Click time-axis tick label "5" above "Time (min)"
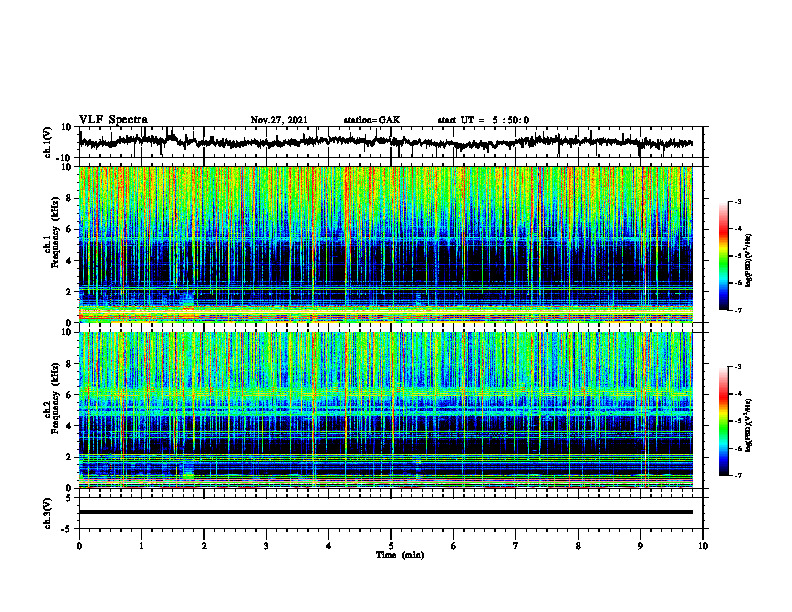The height and width of the screenshot is (612, 792). (x=391, y=546)
